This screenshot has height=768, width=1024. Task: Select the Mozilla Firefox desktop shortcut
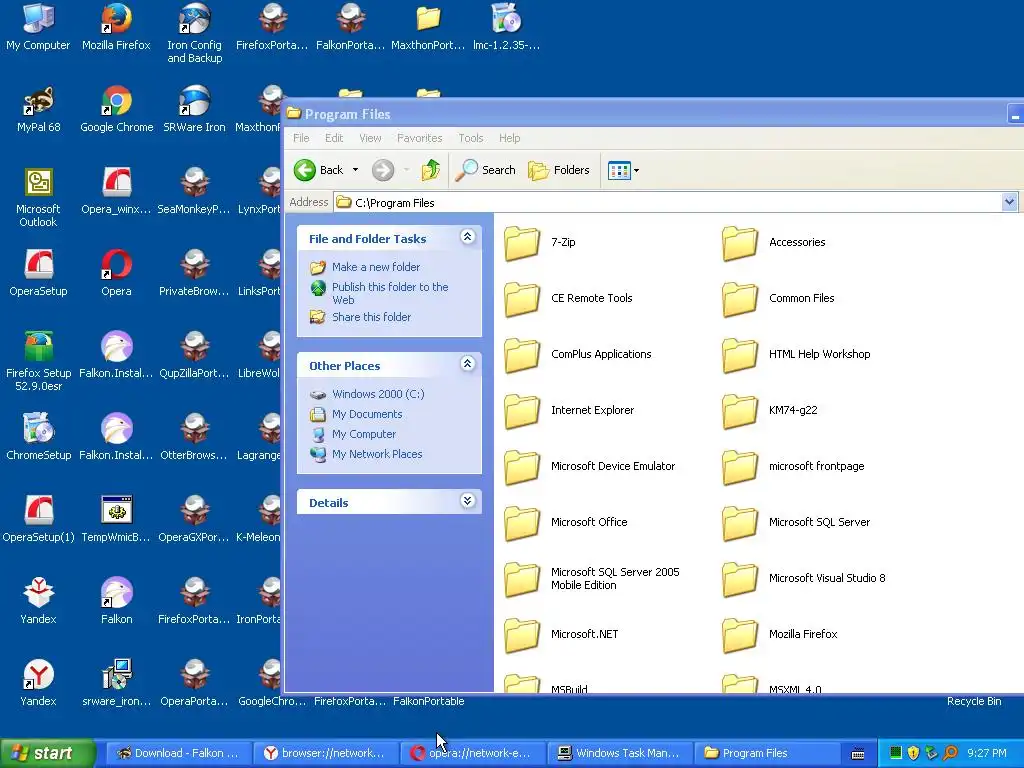click(x=116, y=26)
